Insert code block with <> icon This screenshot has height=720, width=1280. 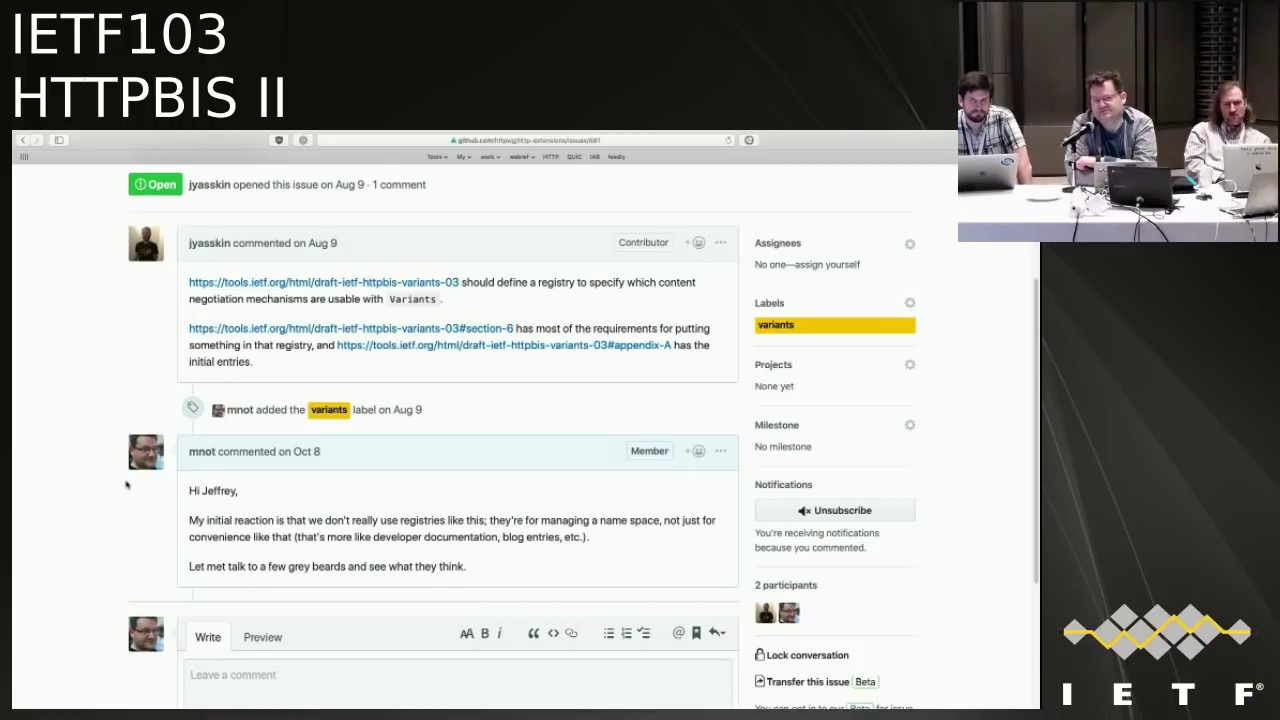click(553, 633)
